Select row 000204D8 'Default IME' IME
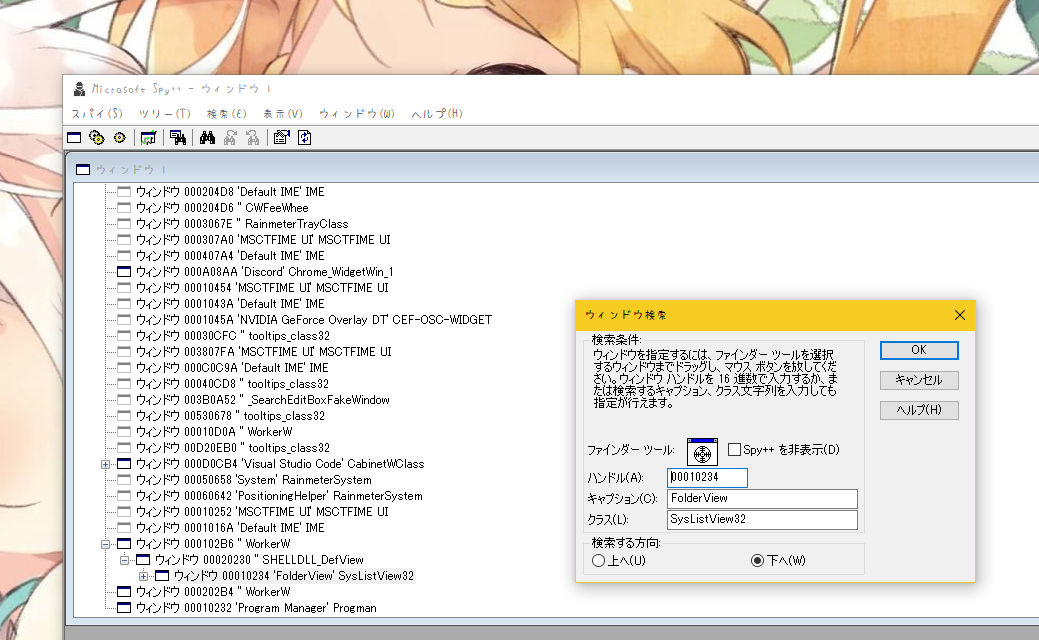Viewport: 1039px width, 640px height. coord(230,192)
